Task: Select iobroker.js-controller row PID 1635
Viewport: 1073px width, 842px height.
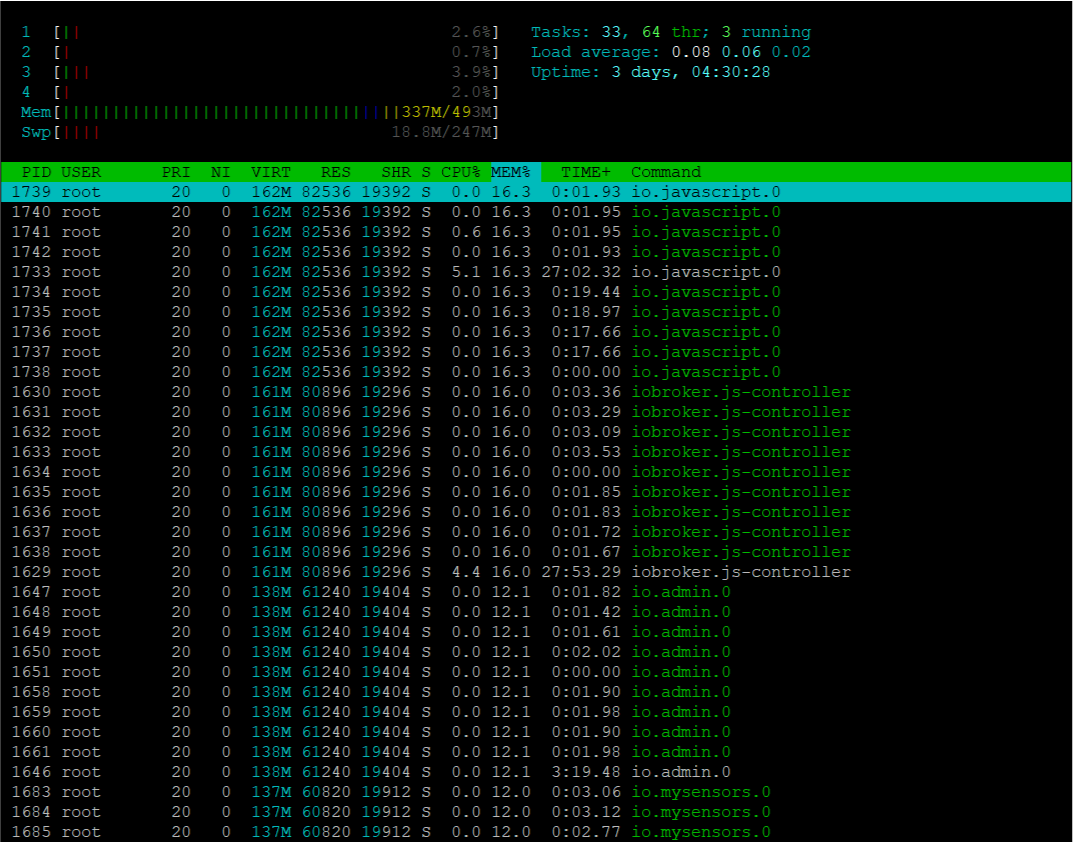Action: pos(536,492)
